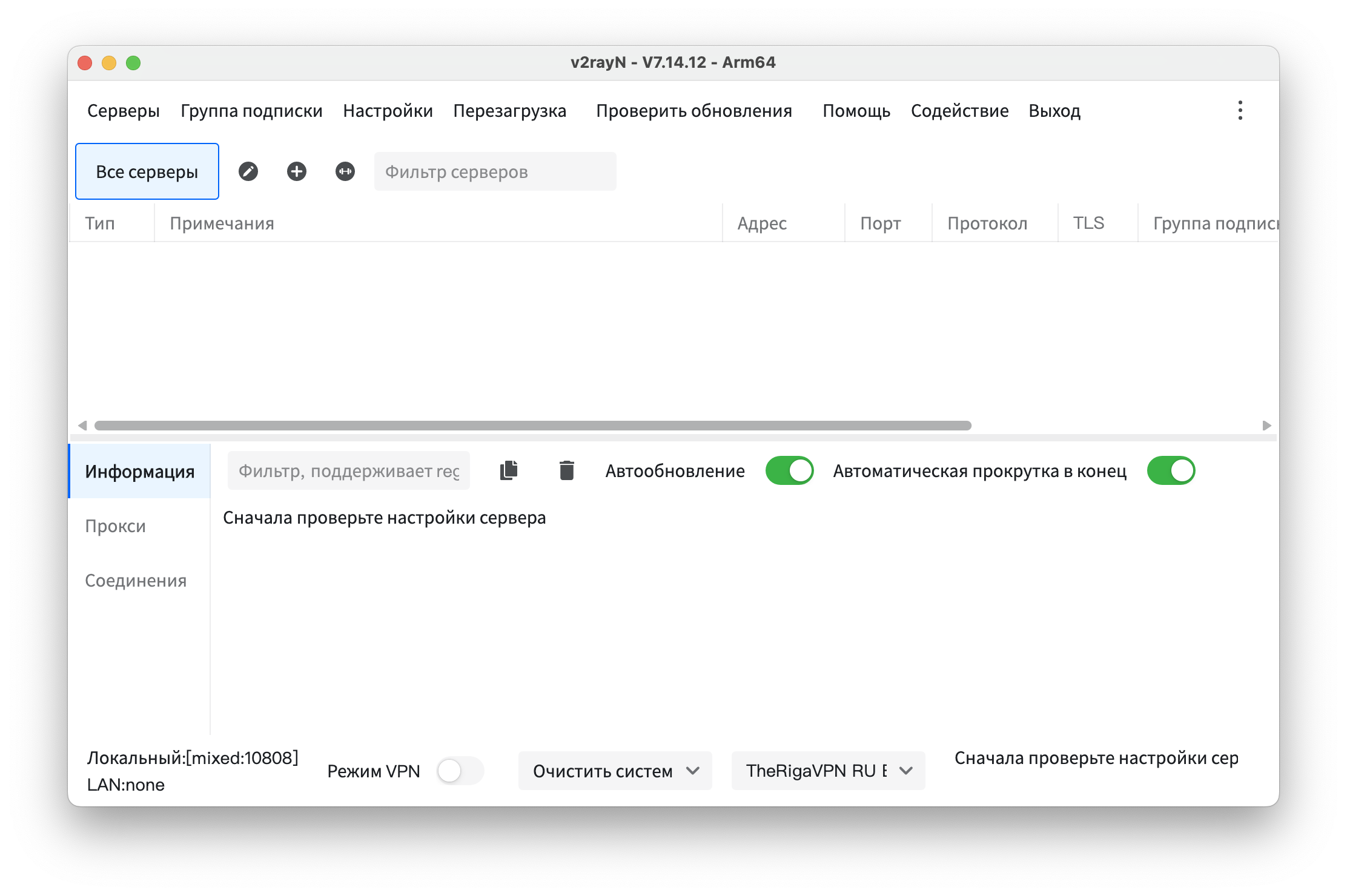Toggle the Автообновление switch
The image size is (1347, 896).
coord(789,470)
